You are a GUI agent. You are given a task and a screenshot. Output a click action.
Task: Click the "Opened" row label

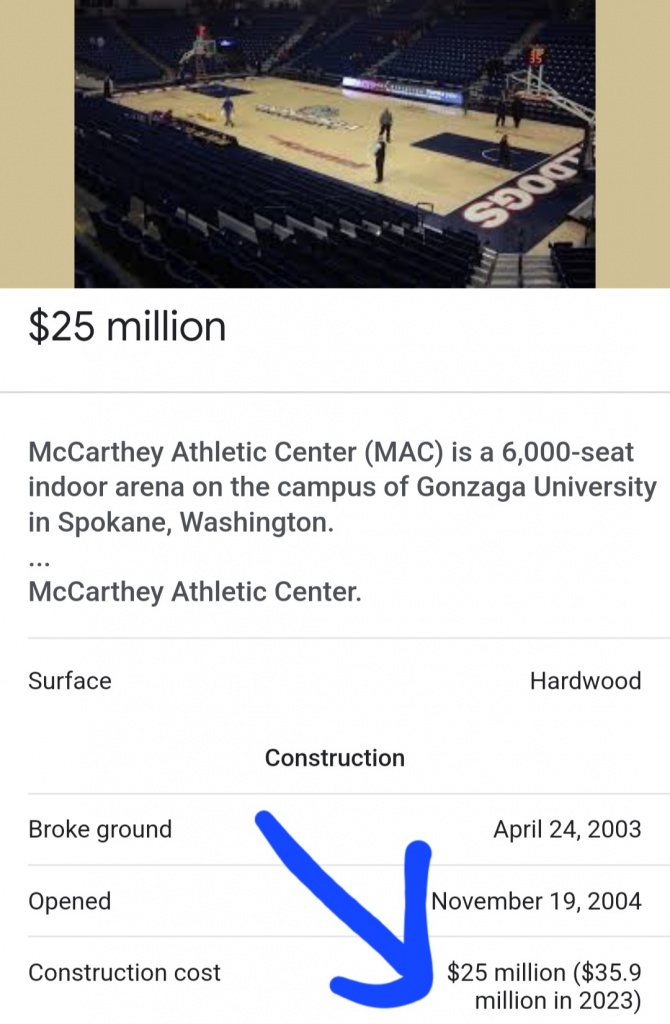click(x=69, y=901)
